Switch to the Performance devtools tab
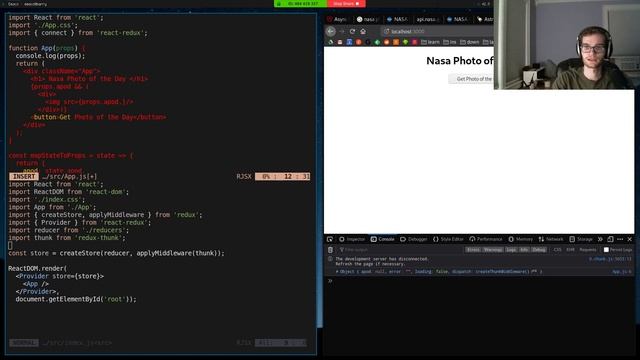Screen dimensions: 640x360 [485, 239]
